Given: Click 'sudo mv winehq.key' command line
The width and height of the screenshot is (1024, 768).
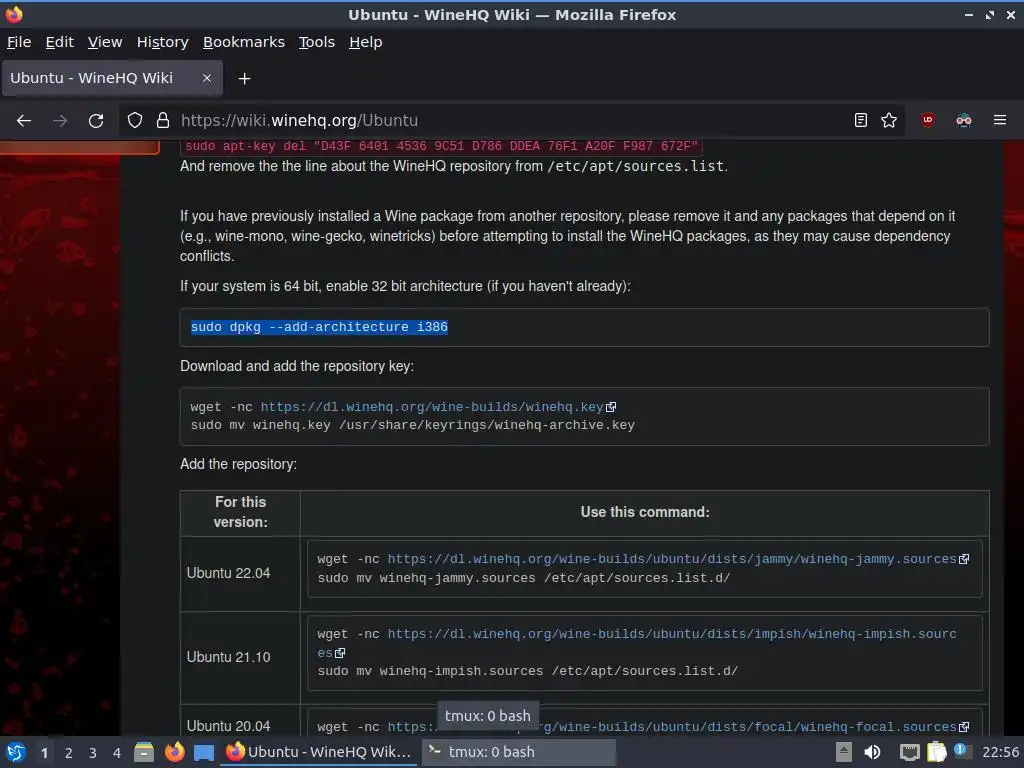Looking at the screenshot, I should 413,425.
